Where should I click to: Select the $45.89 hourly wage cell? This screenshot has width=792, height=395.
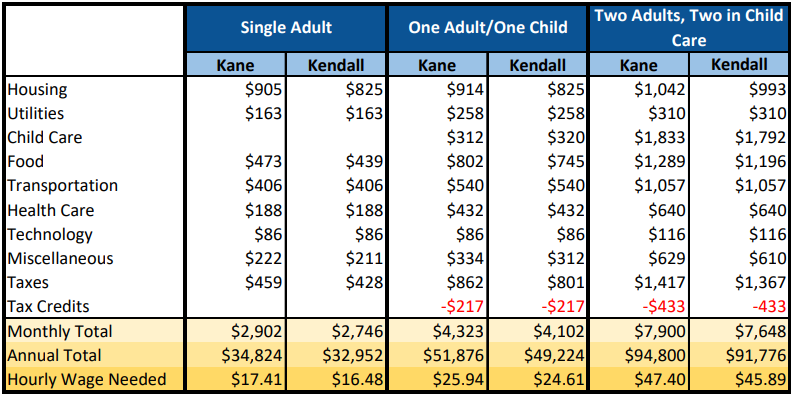[x=758, y=379]
